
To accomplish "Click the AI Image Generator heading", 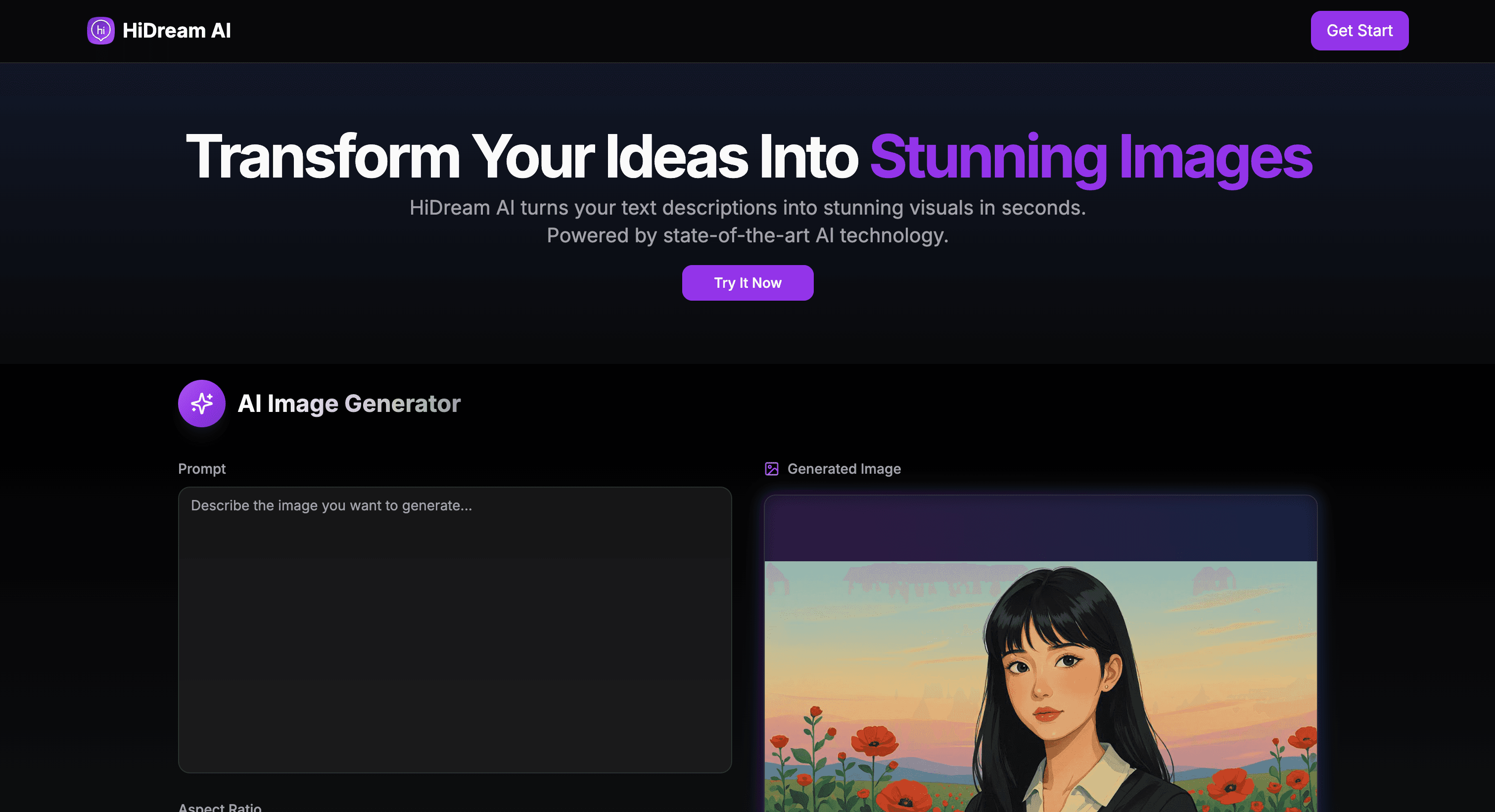I will [x=349, y=403].
